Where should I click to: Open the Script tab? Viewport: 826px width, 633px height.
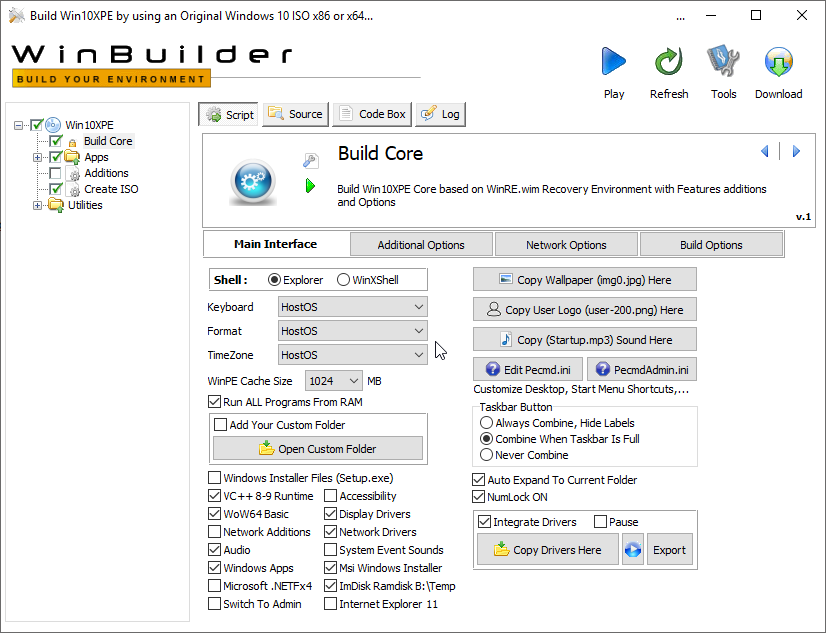pyautogui.click(x=229, y=114)
